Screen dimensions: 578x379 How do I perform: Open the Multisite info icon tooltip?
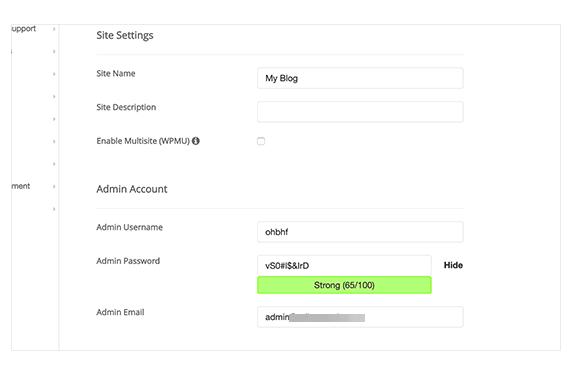196,141
